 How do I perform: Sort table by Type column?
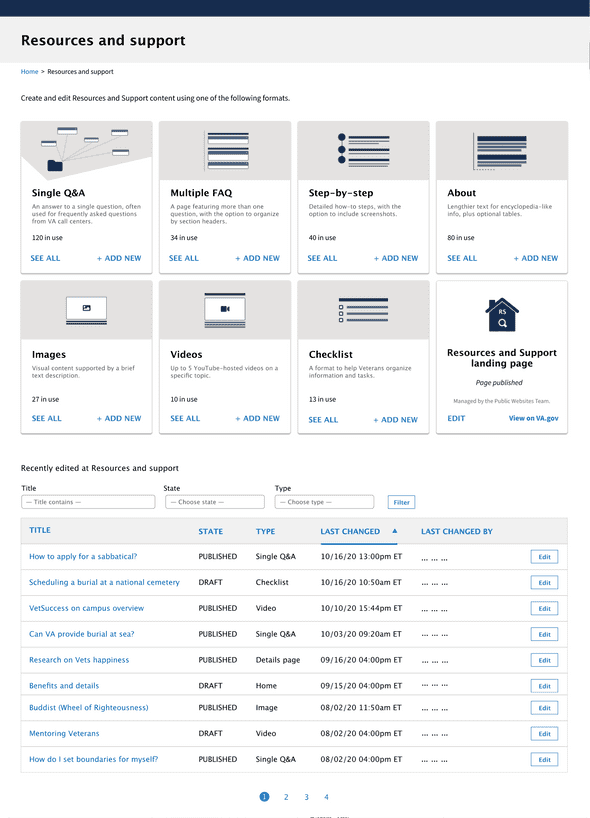pyautogui.click(x=265, y=531)
